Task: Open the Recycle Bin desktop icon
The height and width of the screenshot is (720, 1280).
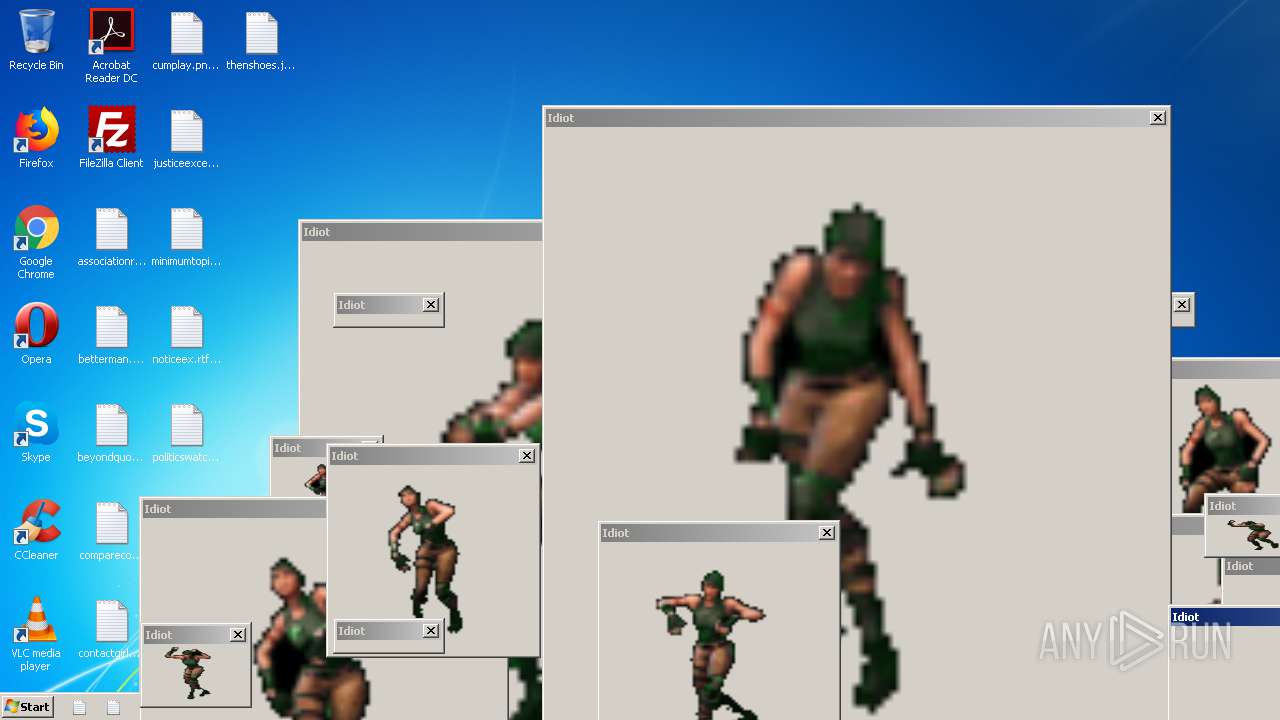Action: [x=36, y=41]
